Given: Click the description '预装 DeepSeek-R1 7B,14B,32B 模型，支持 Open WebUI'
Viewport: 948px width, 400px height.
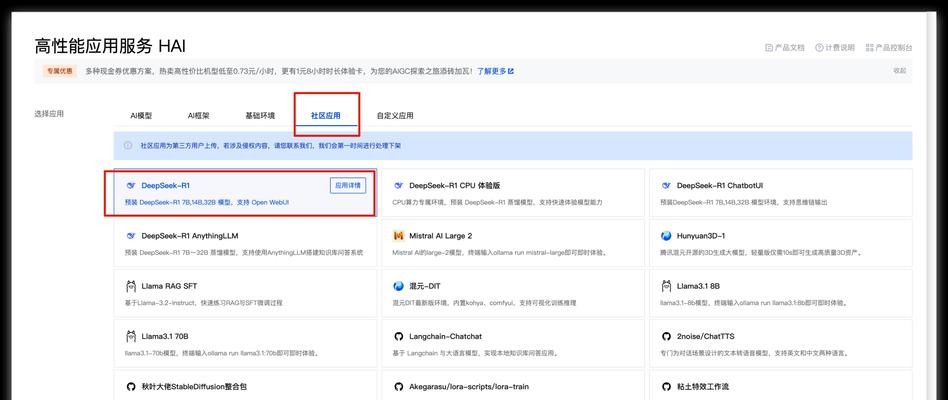Looking at the screenshot, I should 207,202.
